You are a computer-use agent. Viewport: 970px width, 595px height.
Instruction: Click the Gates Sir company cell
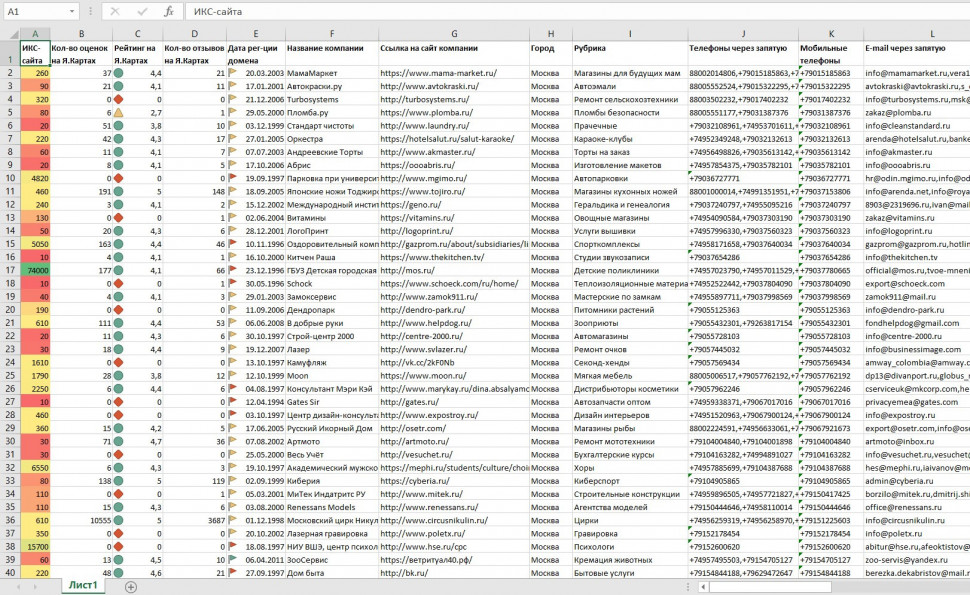pos(332,402)
